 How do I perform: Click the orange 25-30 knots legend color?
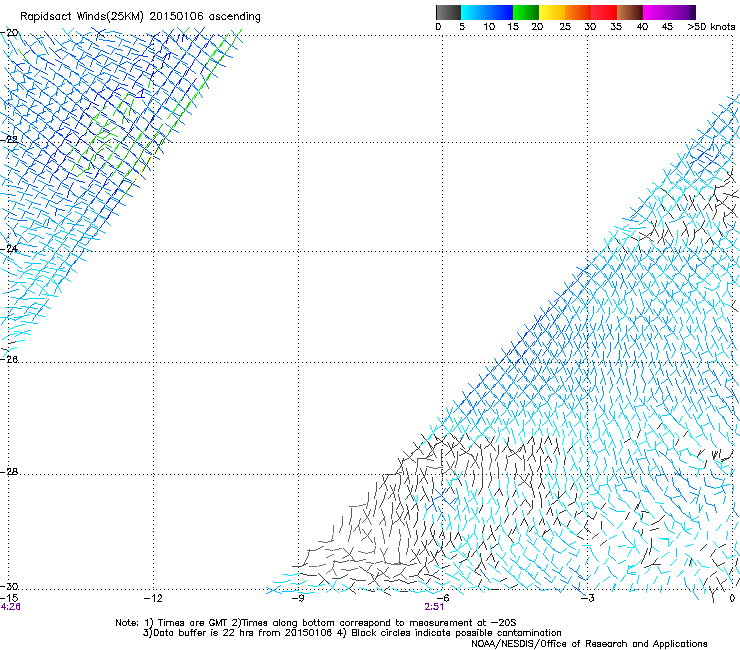click(x=578, y=12)
